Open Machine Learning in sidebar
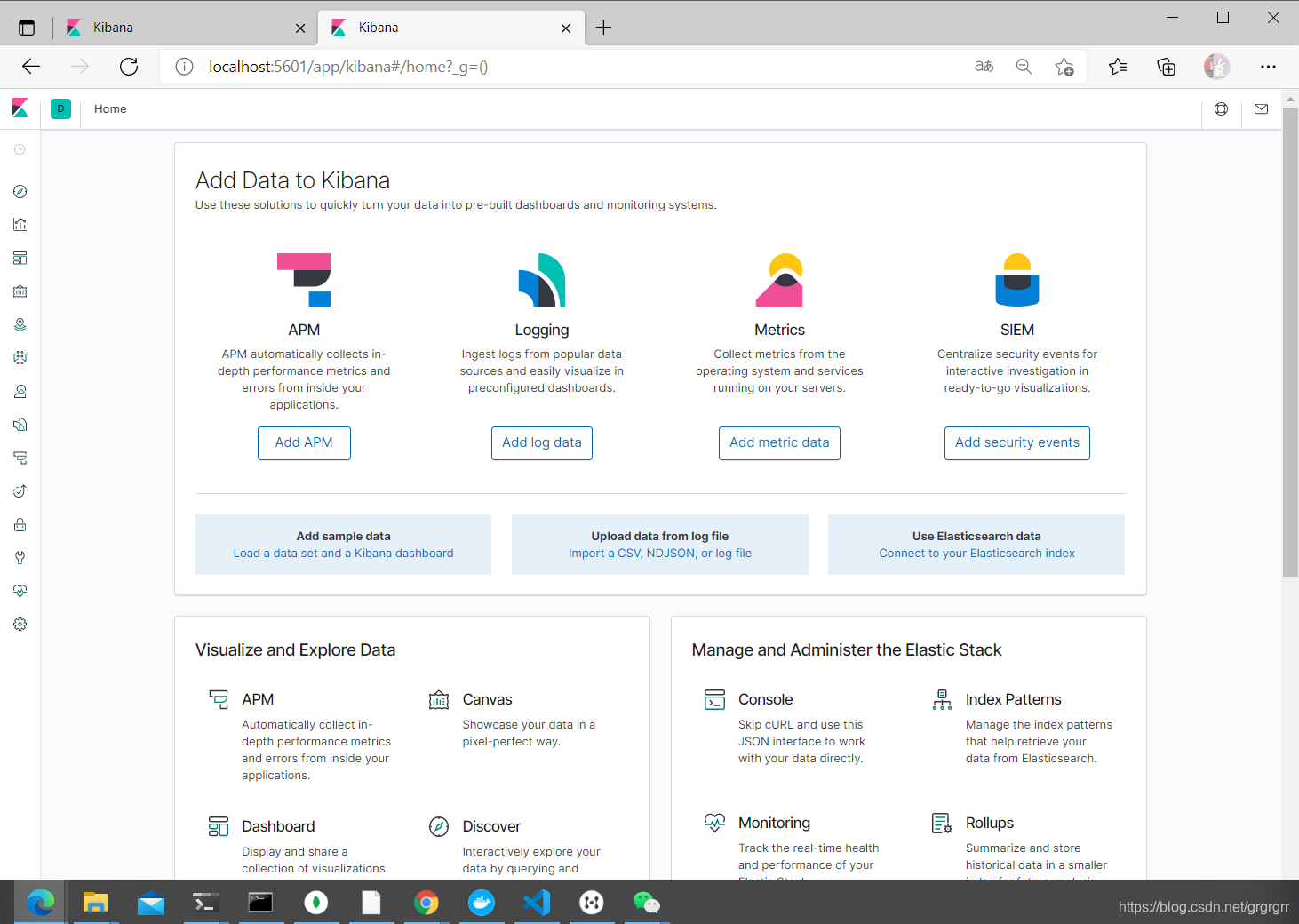1299x924 pixels. tap(20, 358)
